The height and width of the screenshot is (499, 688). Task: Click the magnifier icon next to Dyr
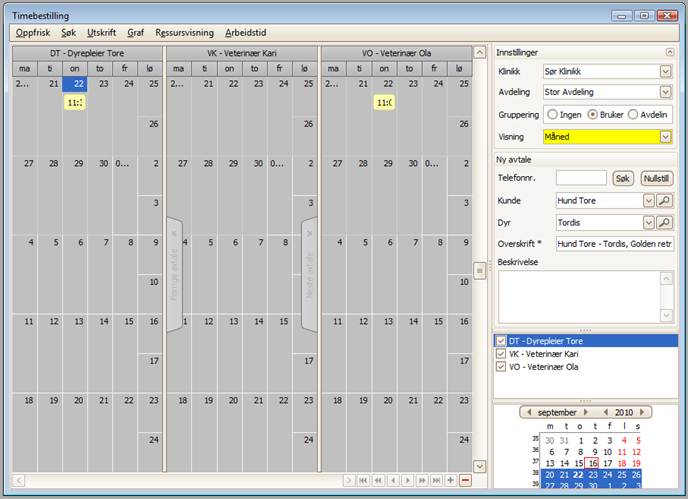(x=665, y=222)
